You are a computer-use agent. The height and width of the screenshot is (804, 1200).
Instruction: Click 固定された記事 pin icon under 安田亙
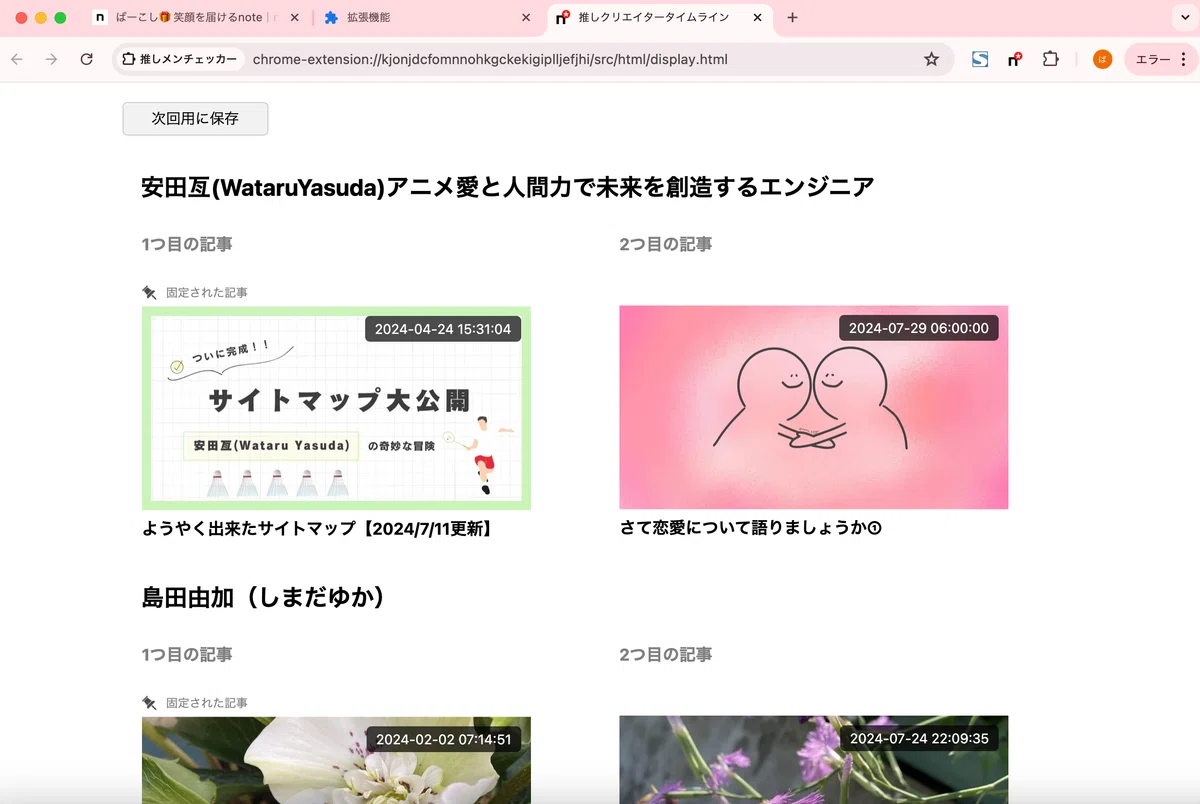coord(150,292)
